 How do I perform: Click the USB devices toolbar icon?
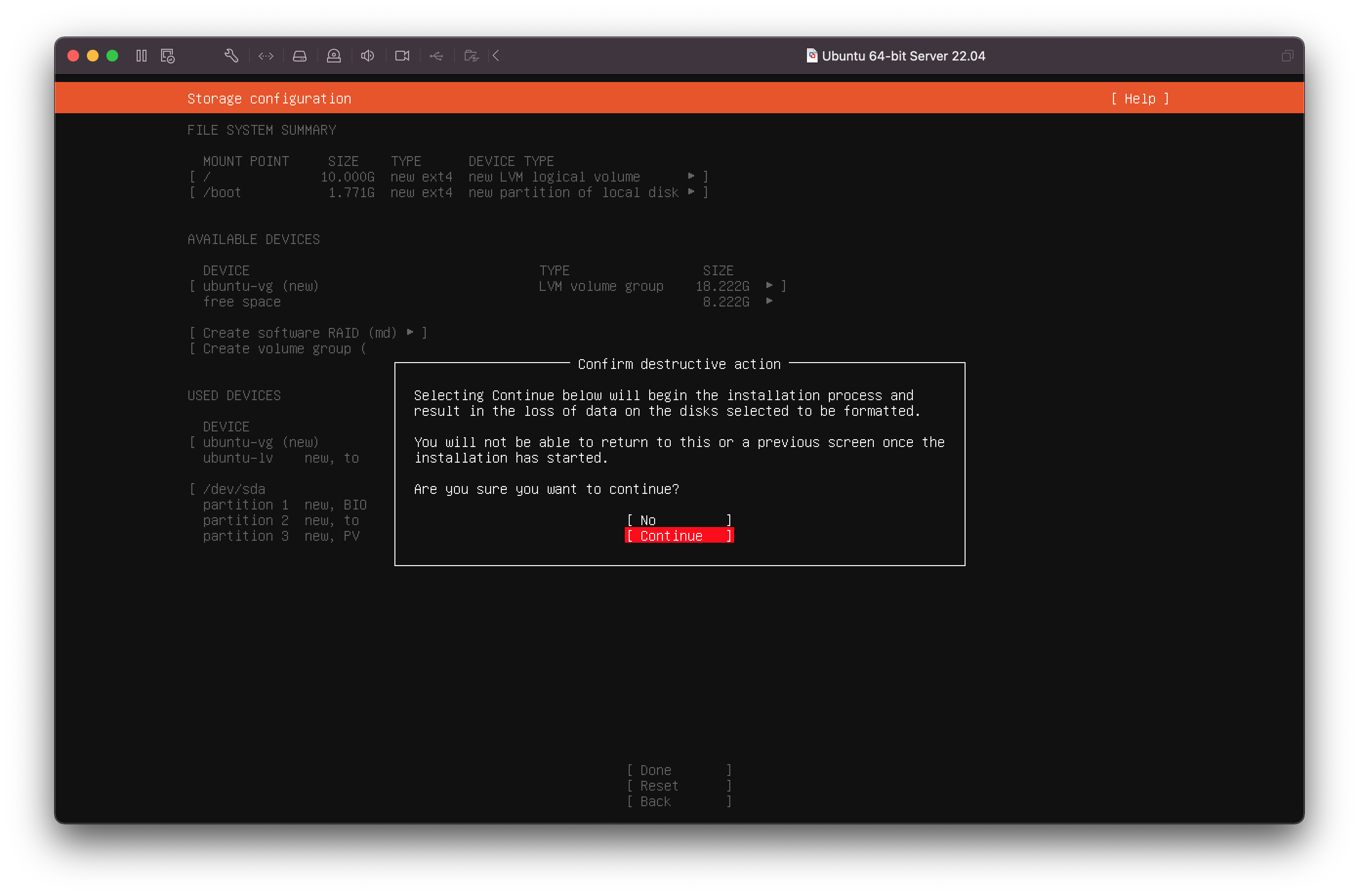tap(436, 56)
